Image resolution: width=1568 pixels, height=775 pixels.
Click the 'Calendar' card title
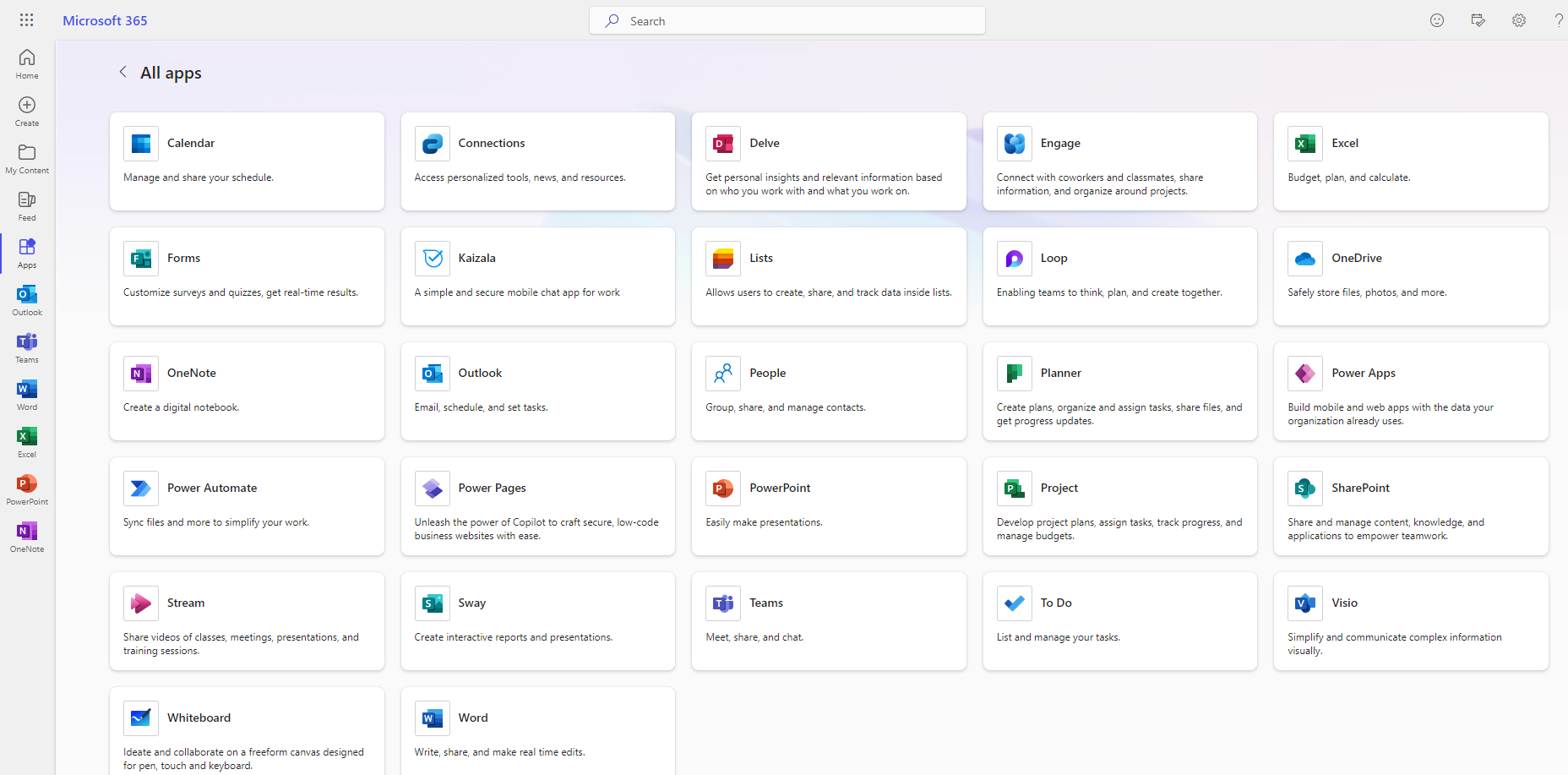pyautogui.click(x=191, y=143)
